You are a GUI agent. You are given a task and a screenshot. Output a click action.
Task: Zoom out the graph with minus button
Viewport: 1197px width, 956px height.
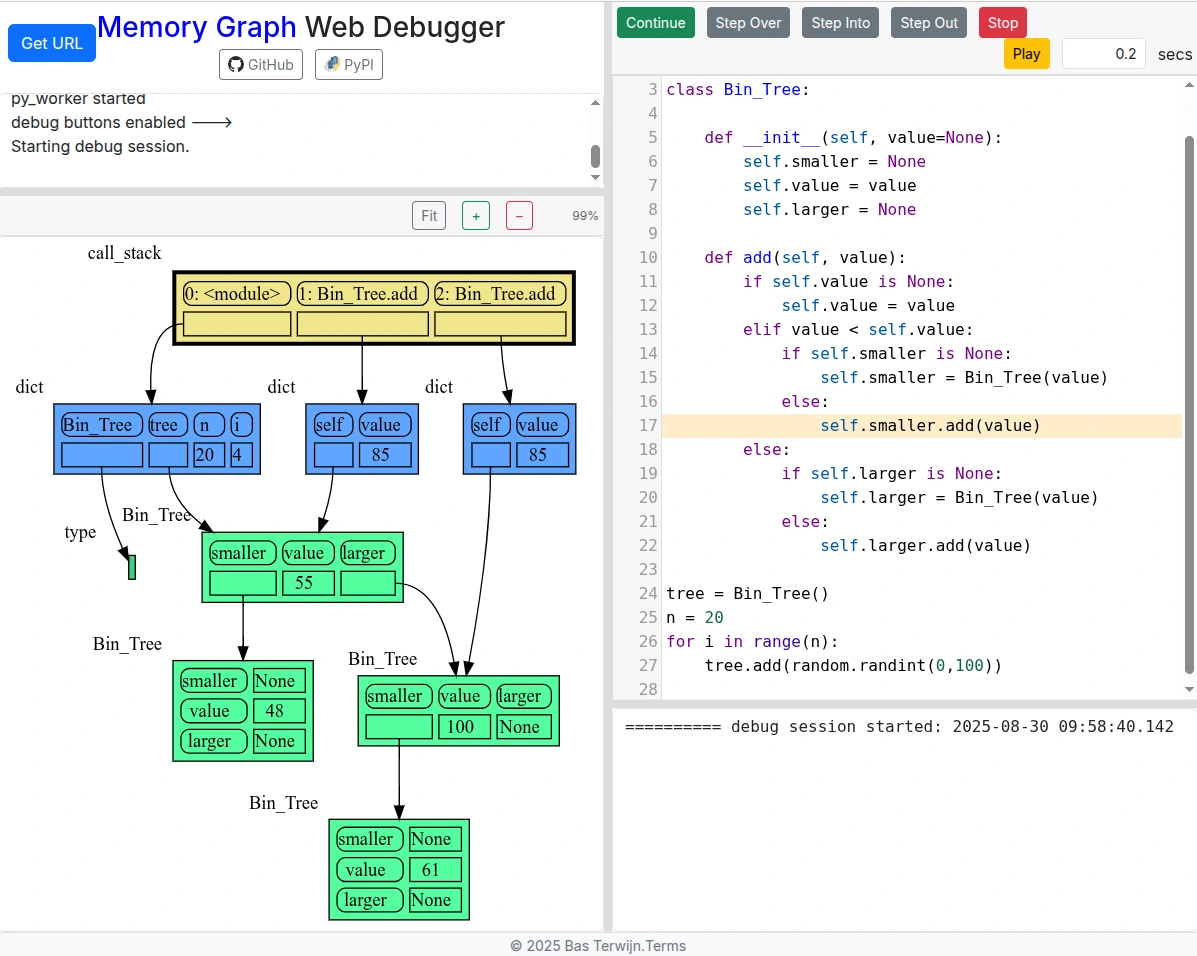coord(519,215)
